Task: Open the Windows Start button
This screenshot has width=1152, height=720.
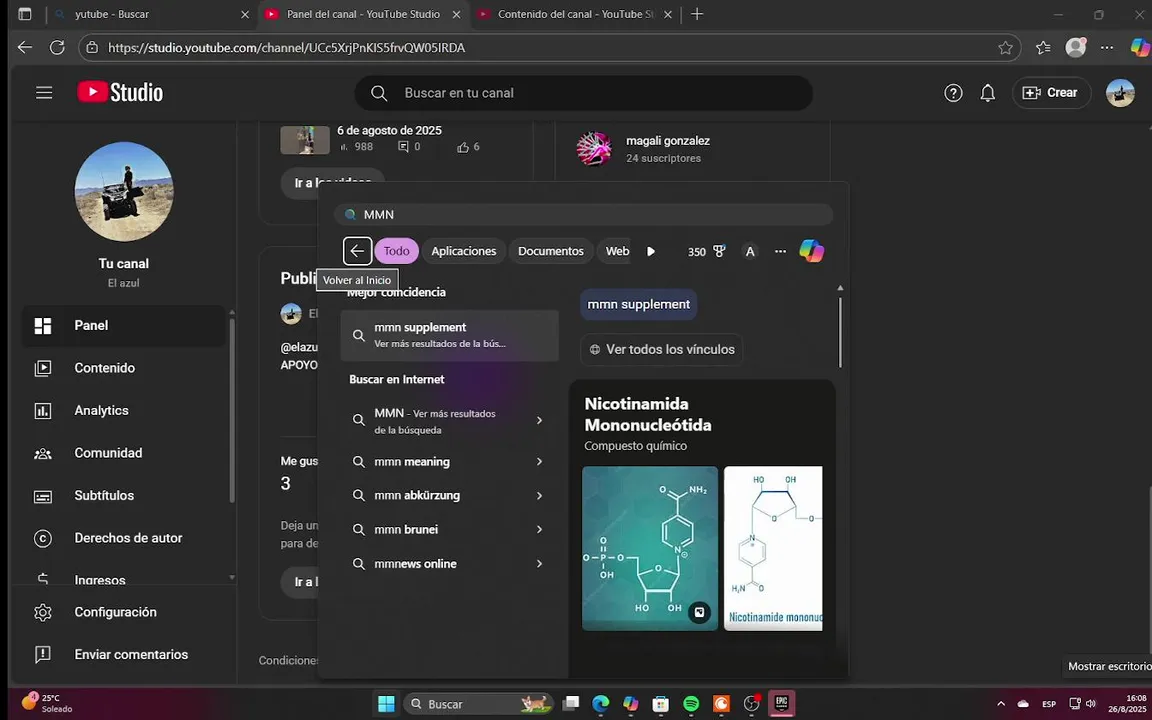Action: (x=386, y=704)
